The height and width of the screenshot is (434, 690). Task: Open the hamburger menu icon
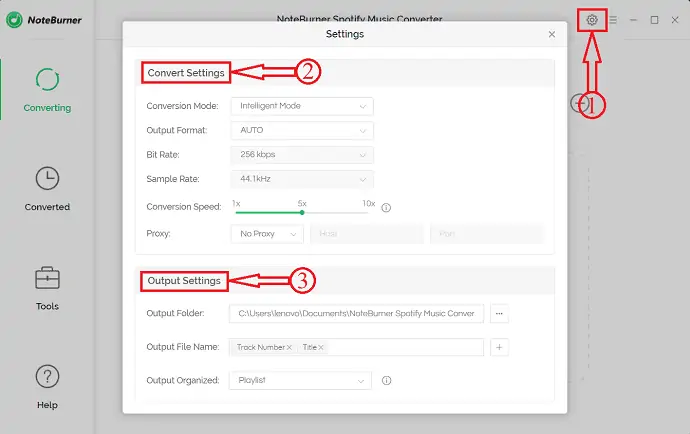pyautogui.click(x=613, y=20)
